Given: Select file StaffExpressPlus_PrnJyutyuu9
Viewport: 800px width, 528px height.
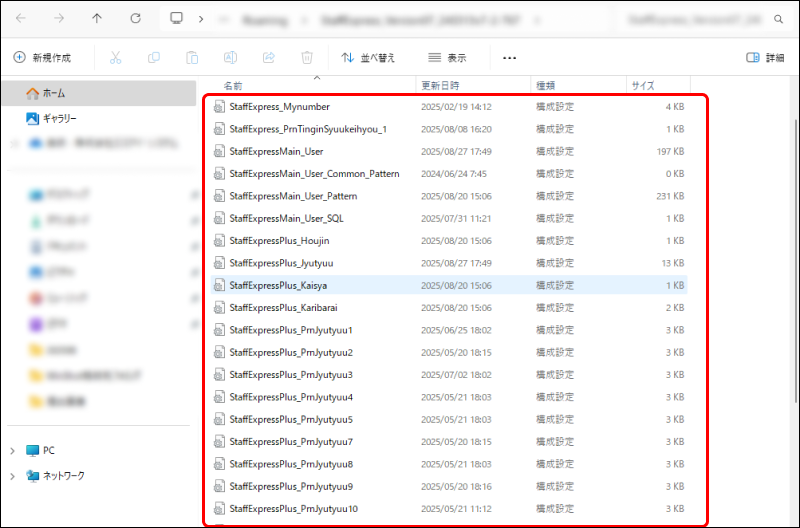Looking at the screenshot, I should pos(291,487).
